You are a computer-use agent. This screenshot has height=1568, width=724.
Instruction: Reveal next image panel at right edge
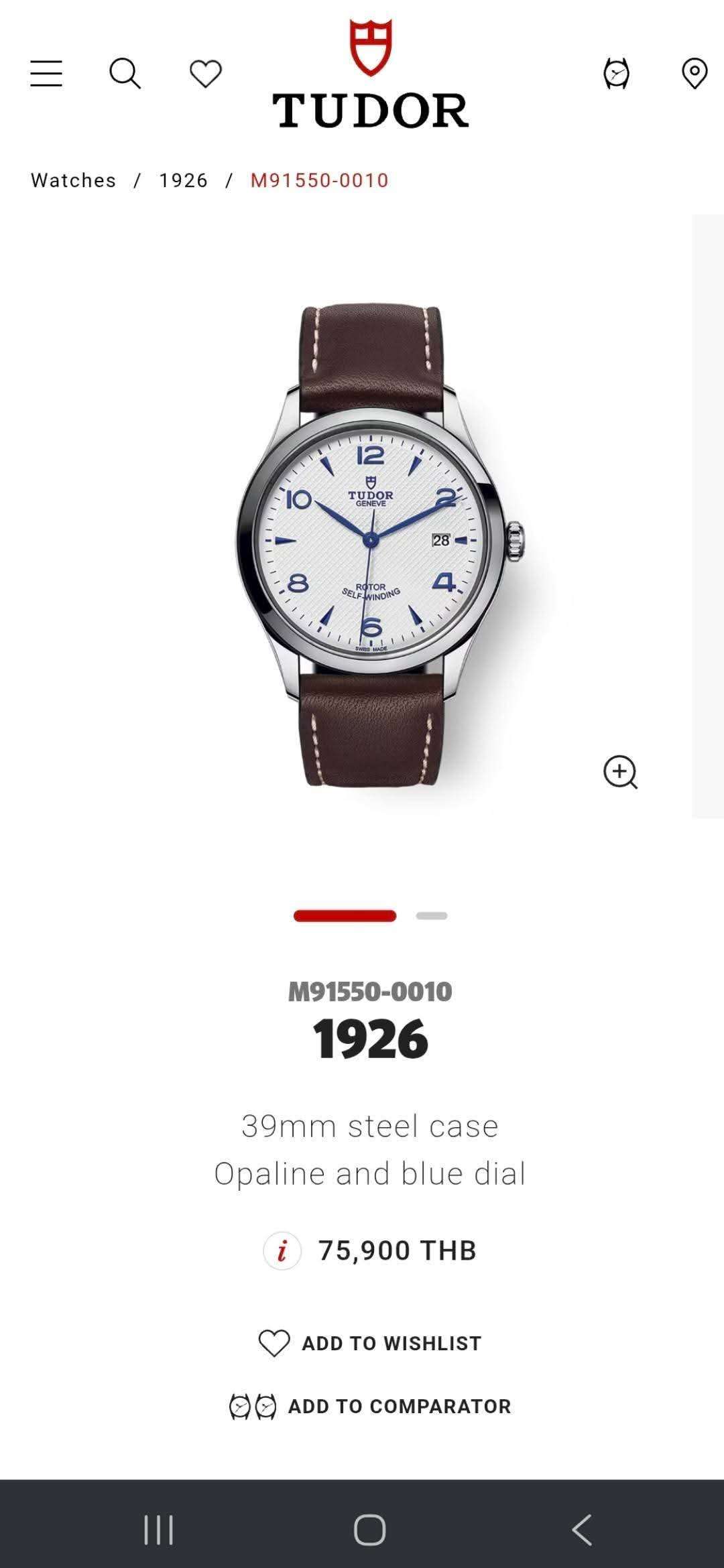tap(708, 516)
